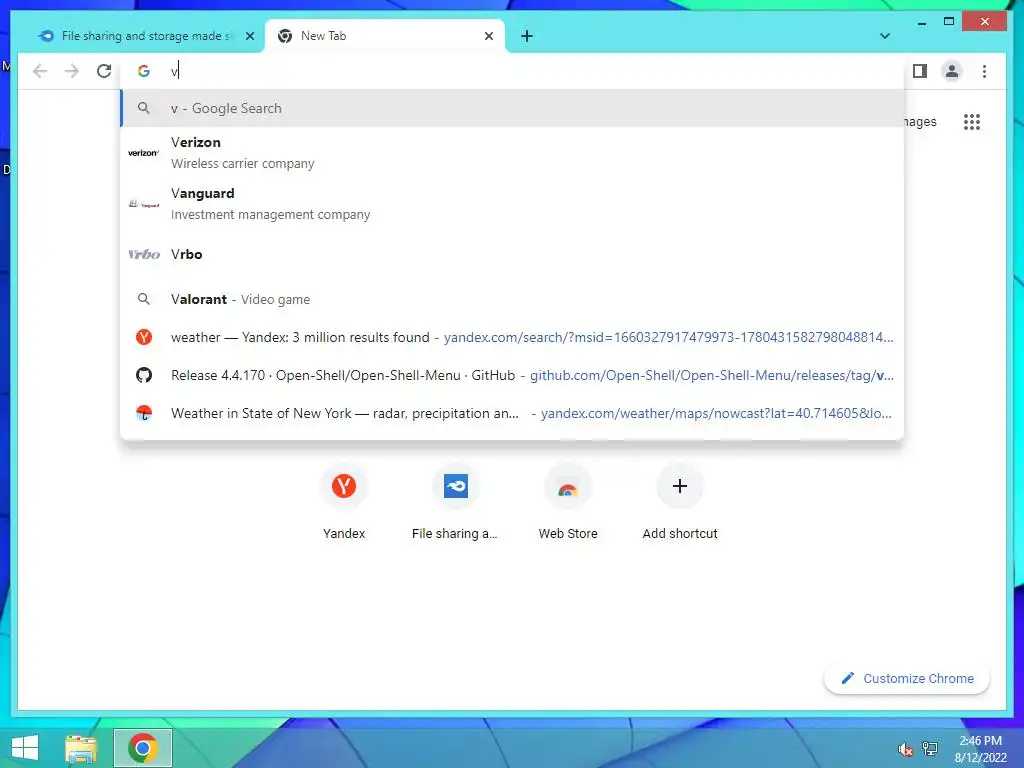
Task: Open the Yandex shortcut tile
Action: coord(344,502)
